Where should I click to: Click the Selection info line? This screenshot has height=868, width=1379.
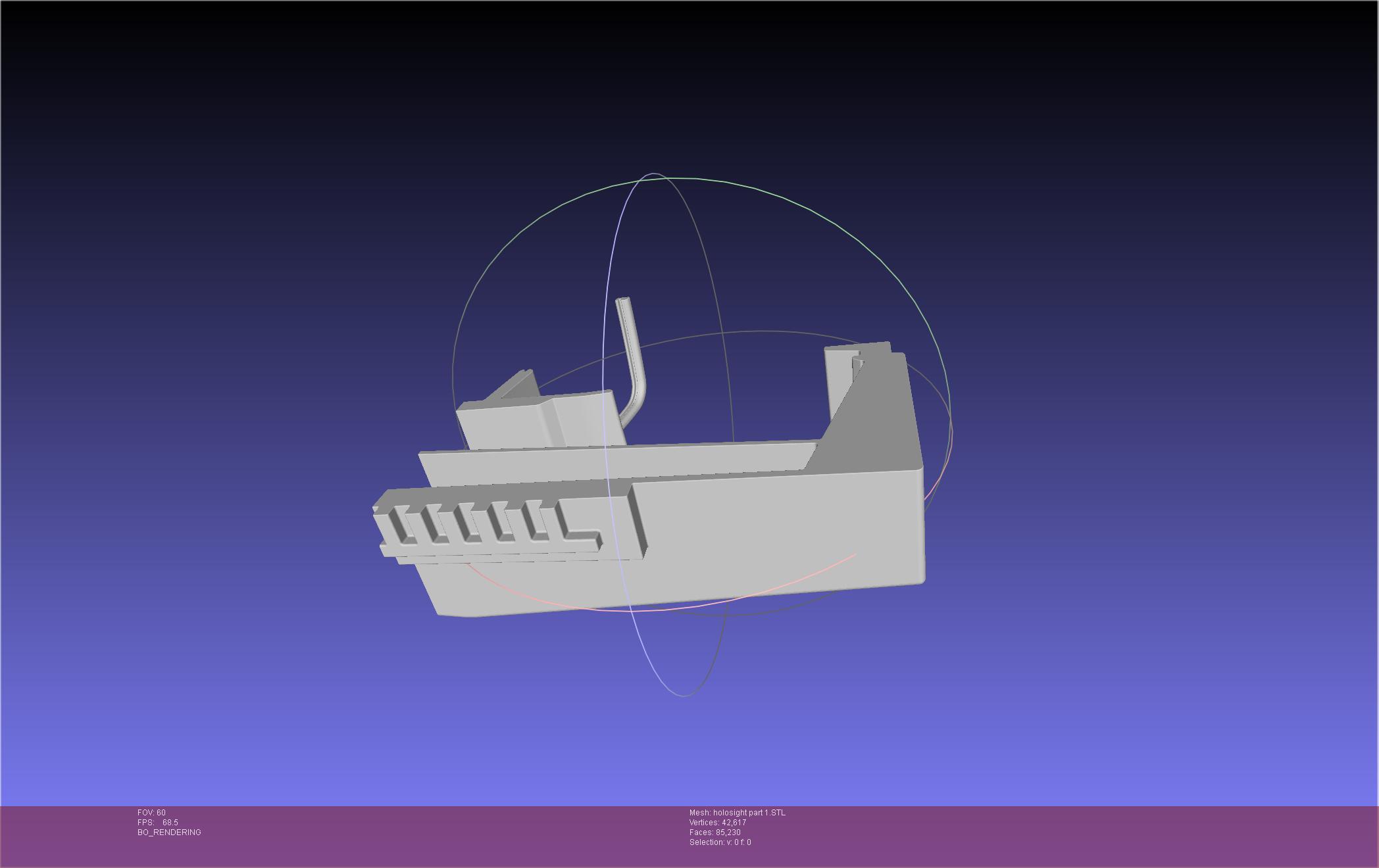(x=720, y=842)
